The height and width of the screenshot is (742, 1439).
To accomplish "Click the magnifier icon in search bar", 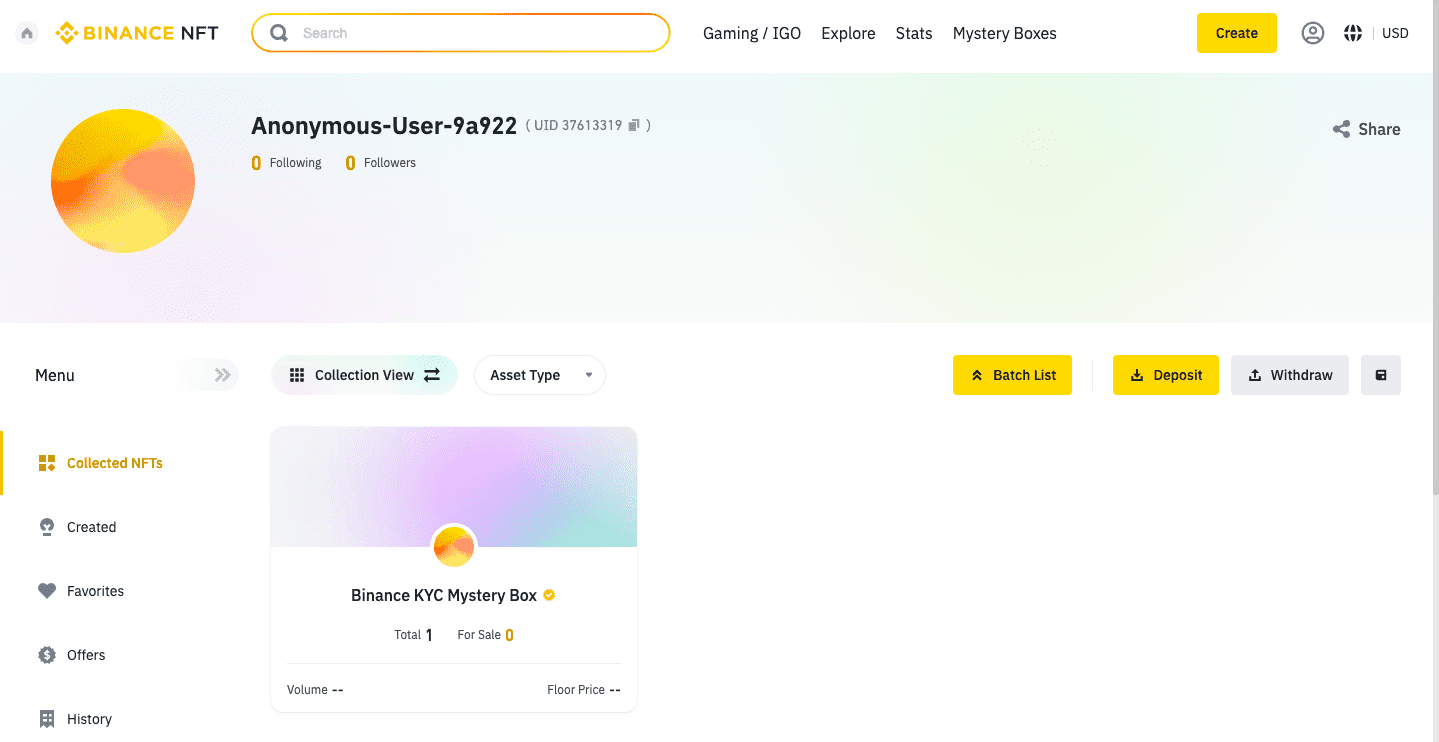I will pyautogui.click(x=279, y=33).
